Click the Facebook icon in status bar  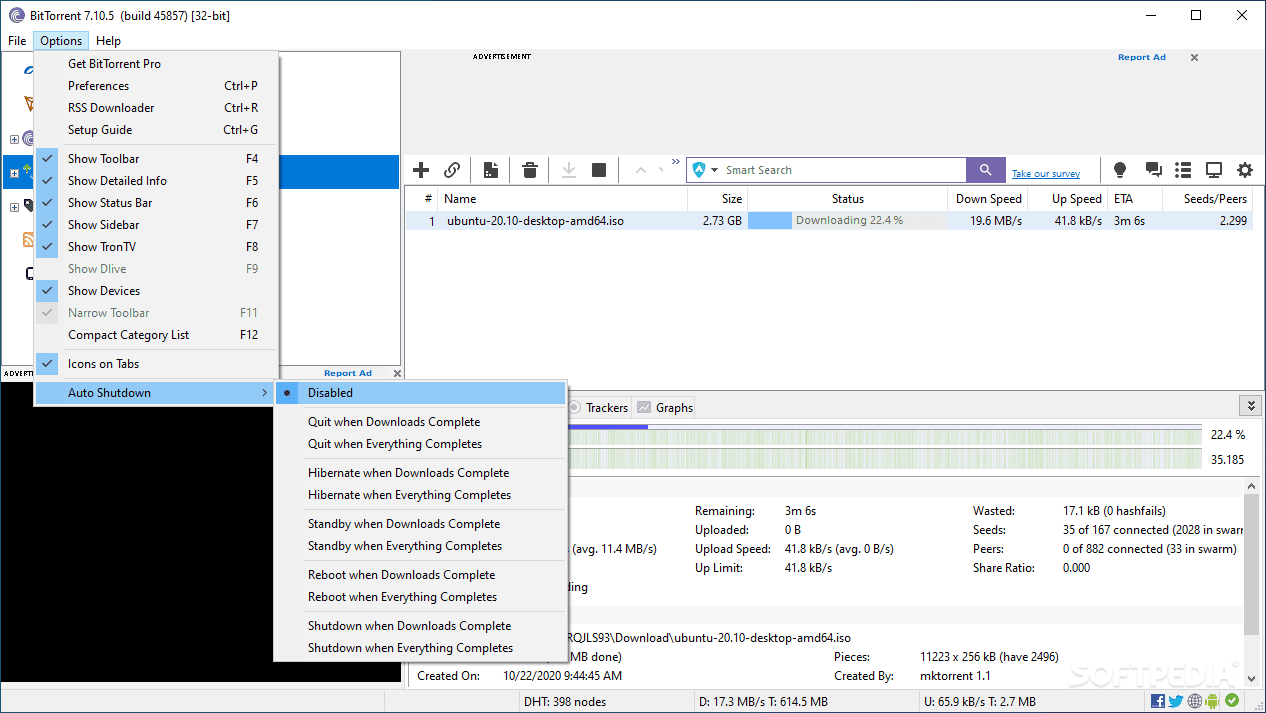tap(1158, 701)
